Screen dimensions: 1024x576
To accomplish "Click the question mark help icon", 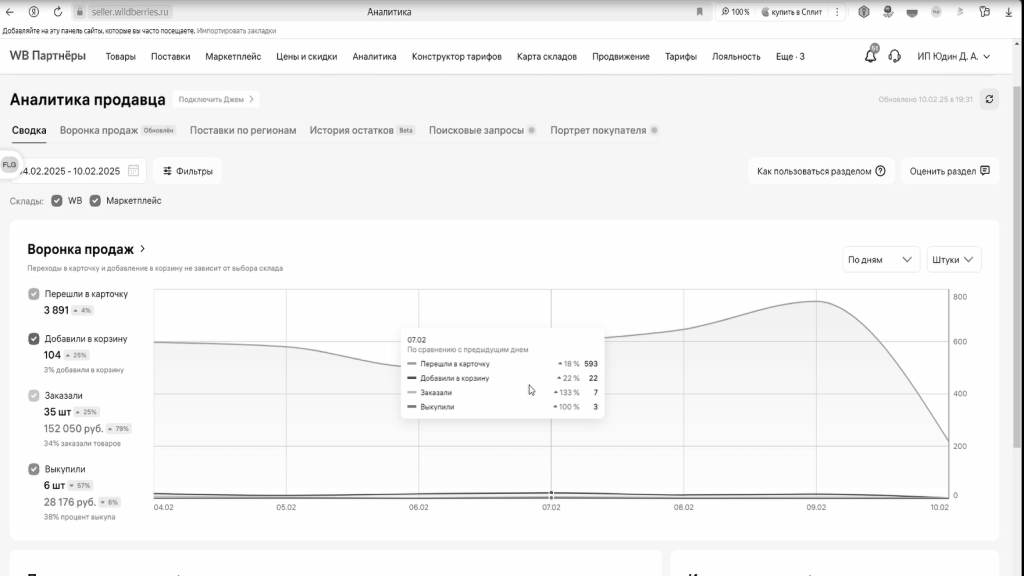I will click(880, 171).
